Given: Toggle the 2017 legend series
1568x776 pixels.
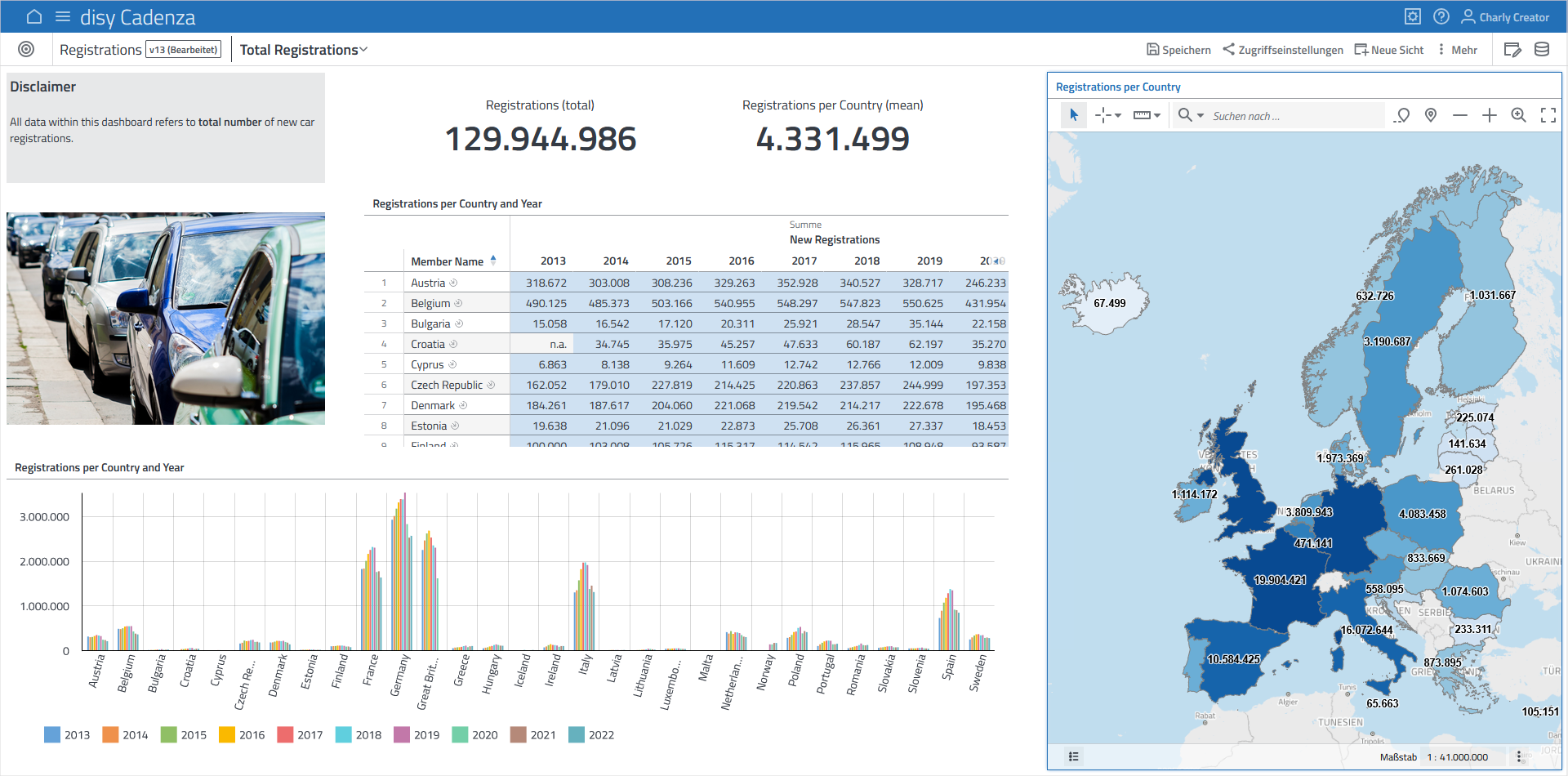Looking at the screenshot, I should pyautogui.click(x=300, y=735).
